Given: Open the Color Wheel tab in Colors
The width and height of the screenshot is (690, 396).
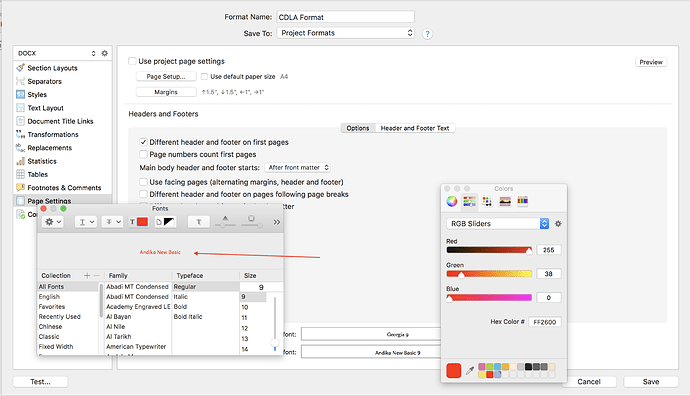Looking at the screenshot, I should pyautogui.click(x=451, y=202).
